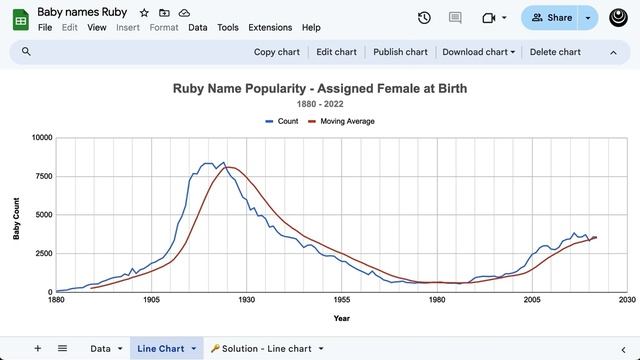Open the Download chart dropdown
Viewport: 640px width, 360px height.
tap(478, 52)
